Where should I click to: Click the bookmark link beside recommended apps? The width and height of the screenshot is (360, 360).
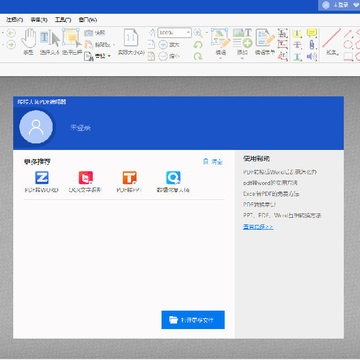coord(213,162)
